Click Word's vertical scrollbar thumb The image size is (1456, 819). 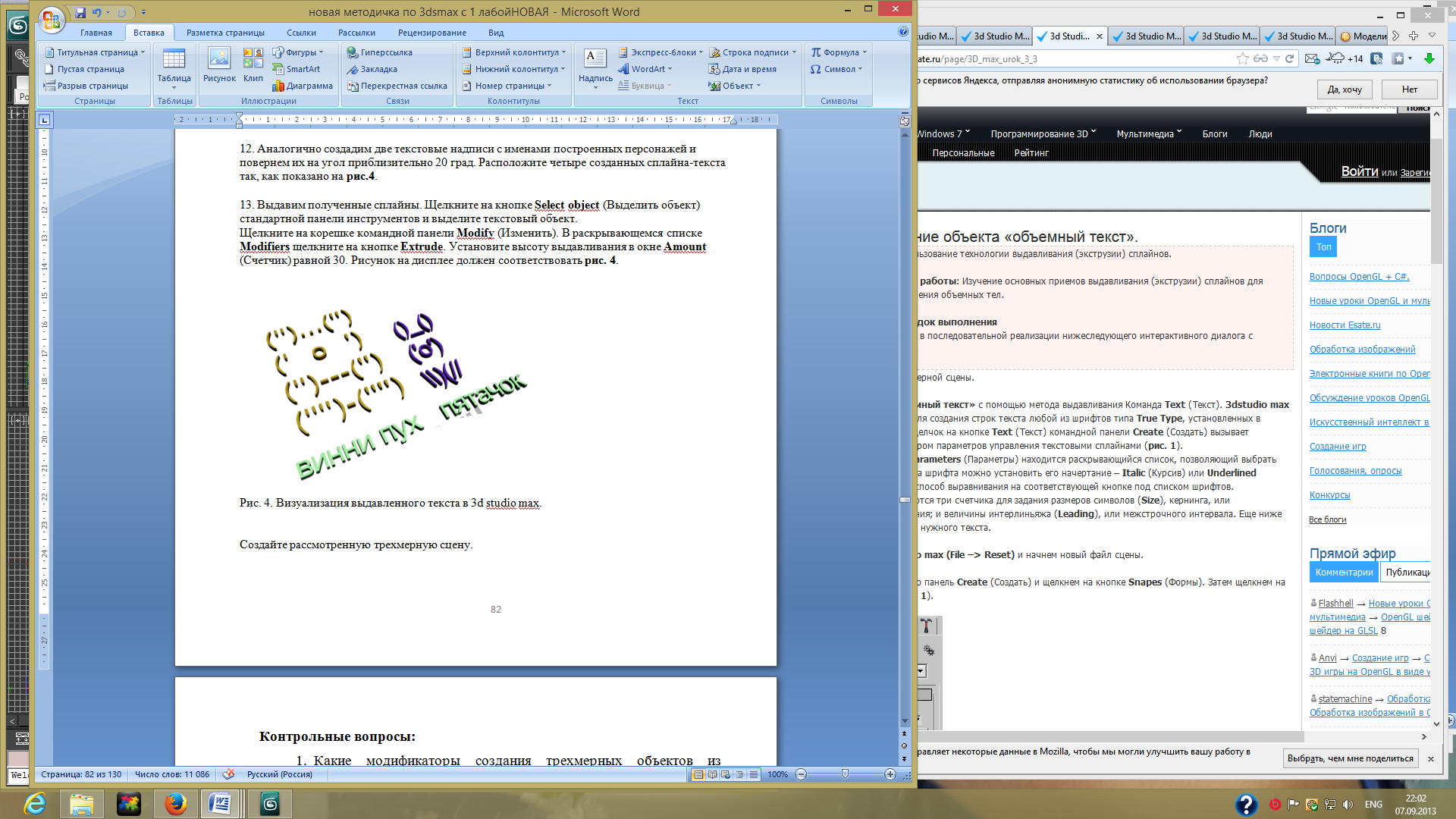pos(904,500)
